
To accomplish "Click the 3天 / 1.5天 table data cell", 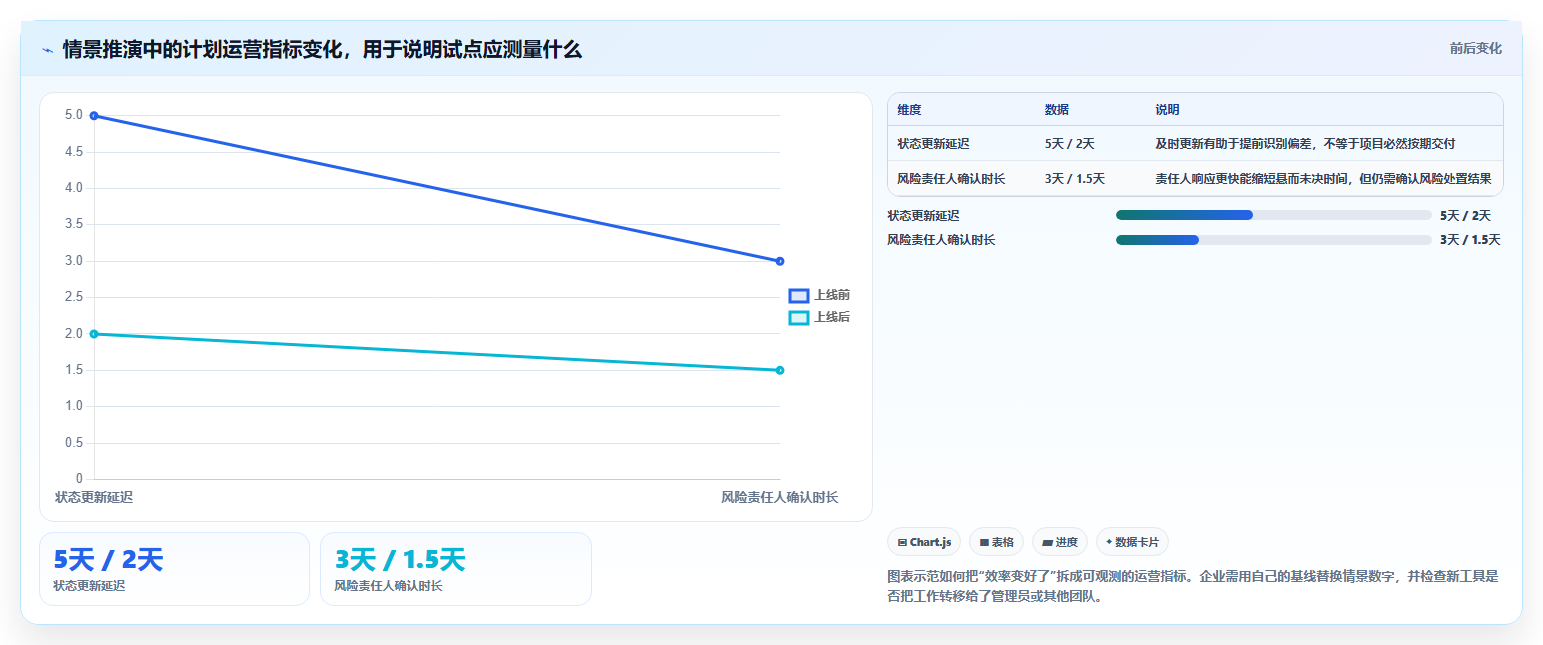I will pos(1075,179).
